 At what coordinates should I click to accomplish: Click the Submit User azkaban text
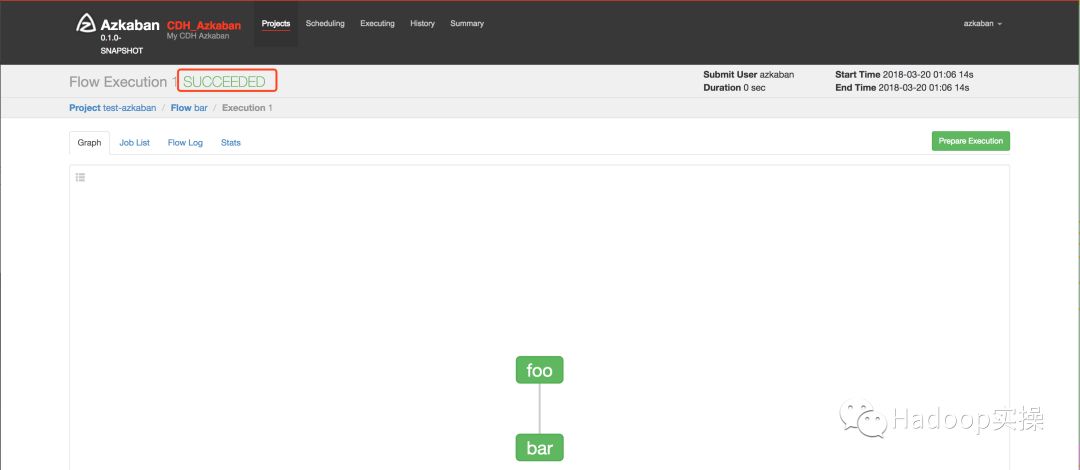749,74
